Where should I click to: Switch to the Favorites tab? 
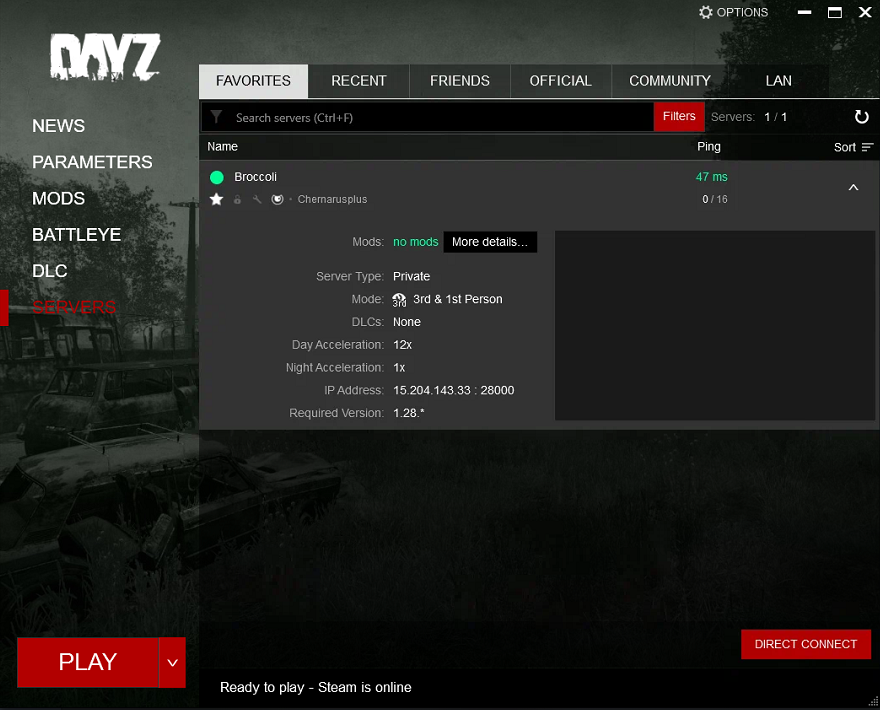pyautogui.click(x=253, y=81)
